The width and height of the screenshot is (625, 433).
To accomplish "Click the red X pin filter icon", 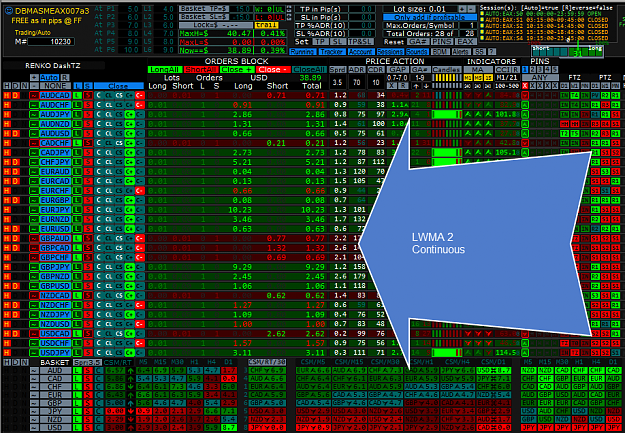I will click(525, 86).
